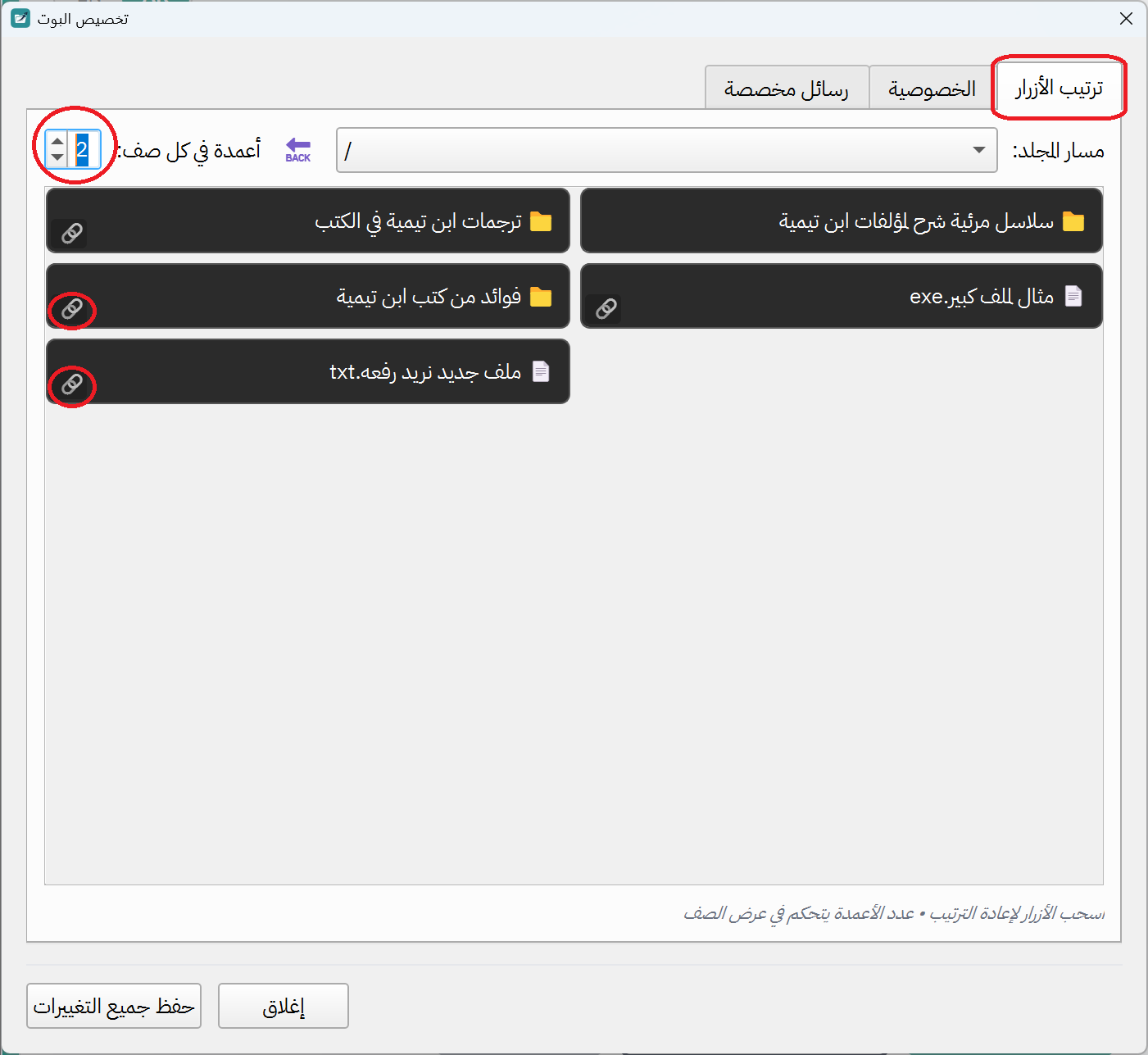Increment the columns per row value
This screenshot has width=1148, height=1055.
point(56,142)
